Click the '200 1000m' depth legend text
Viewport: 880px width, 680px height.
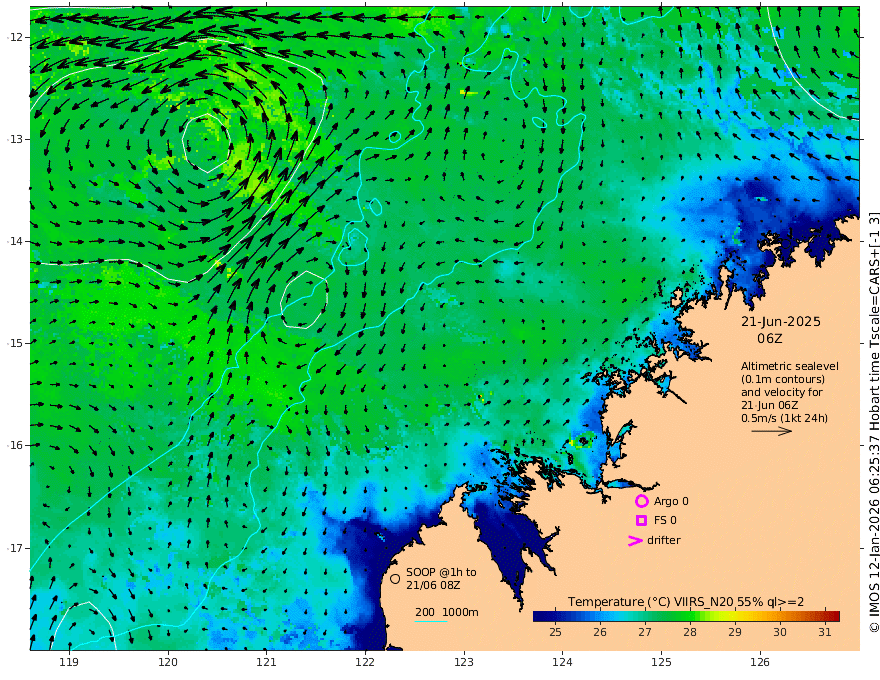pos(447,612)
